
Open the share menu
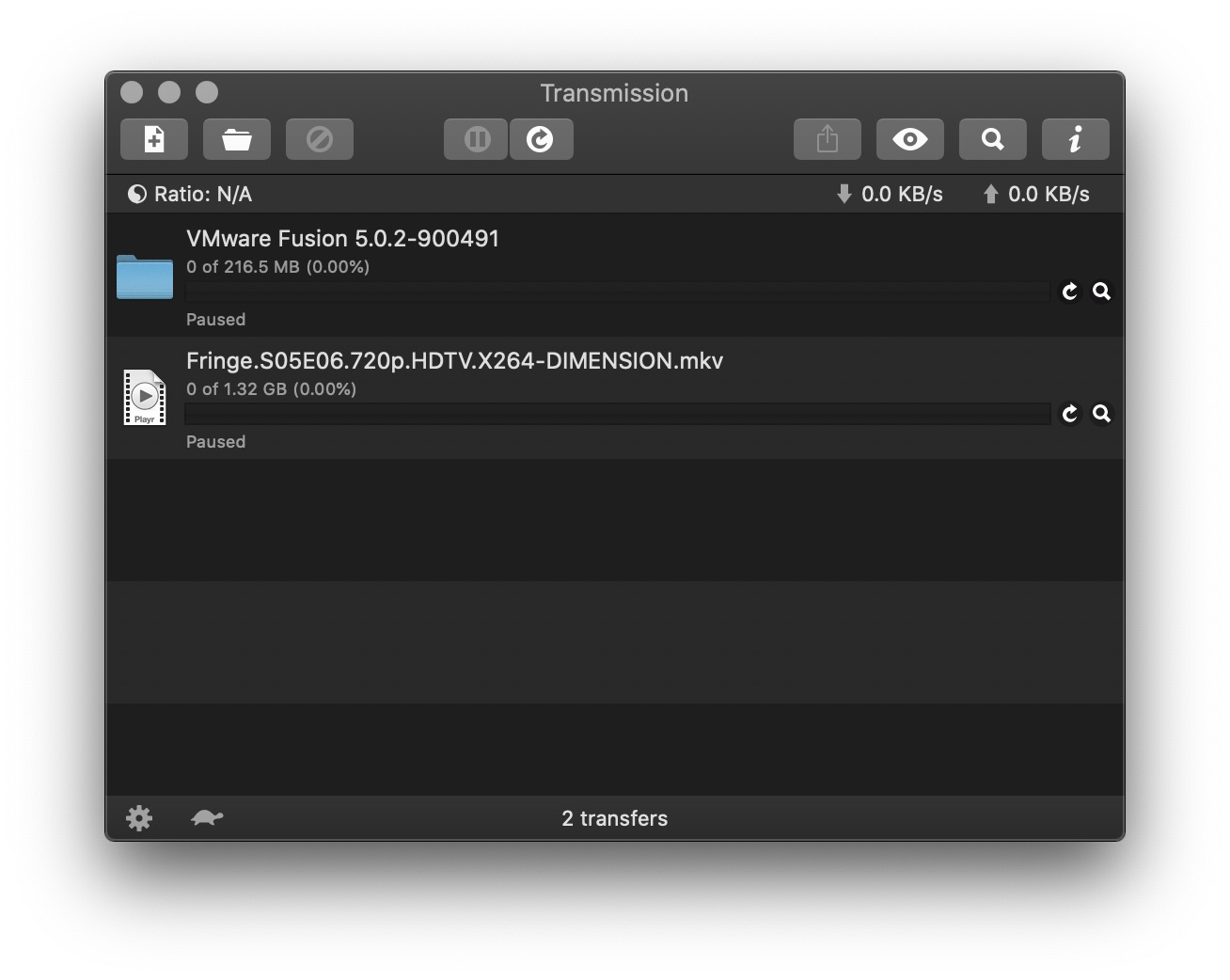pyautogui.click(x=827, y=138)
